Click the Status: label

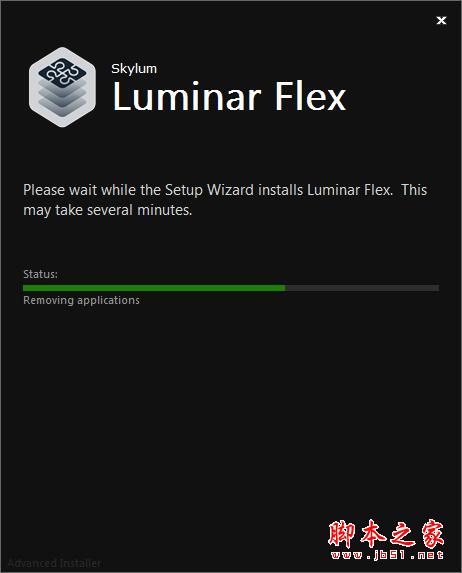pyautogui.click(x=40, y=274)
